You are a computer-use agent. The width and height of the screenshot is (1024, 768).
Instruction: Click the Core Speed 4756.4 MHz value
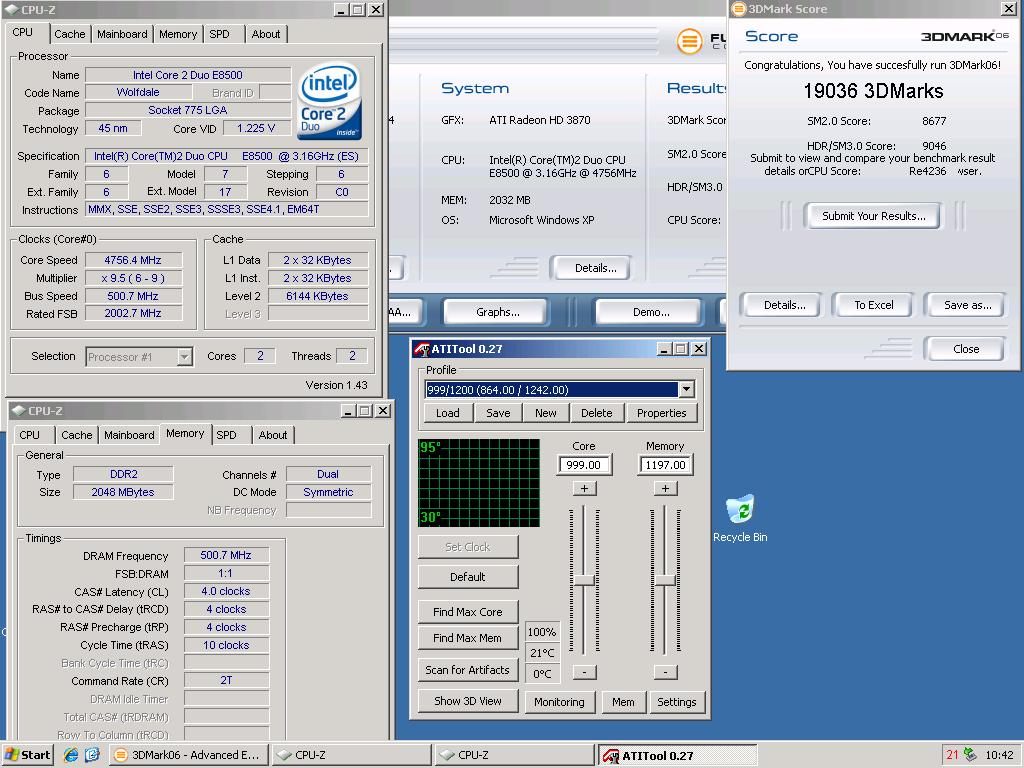click(133, 260)
